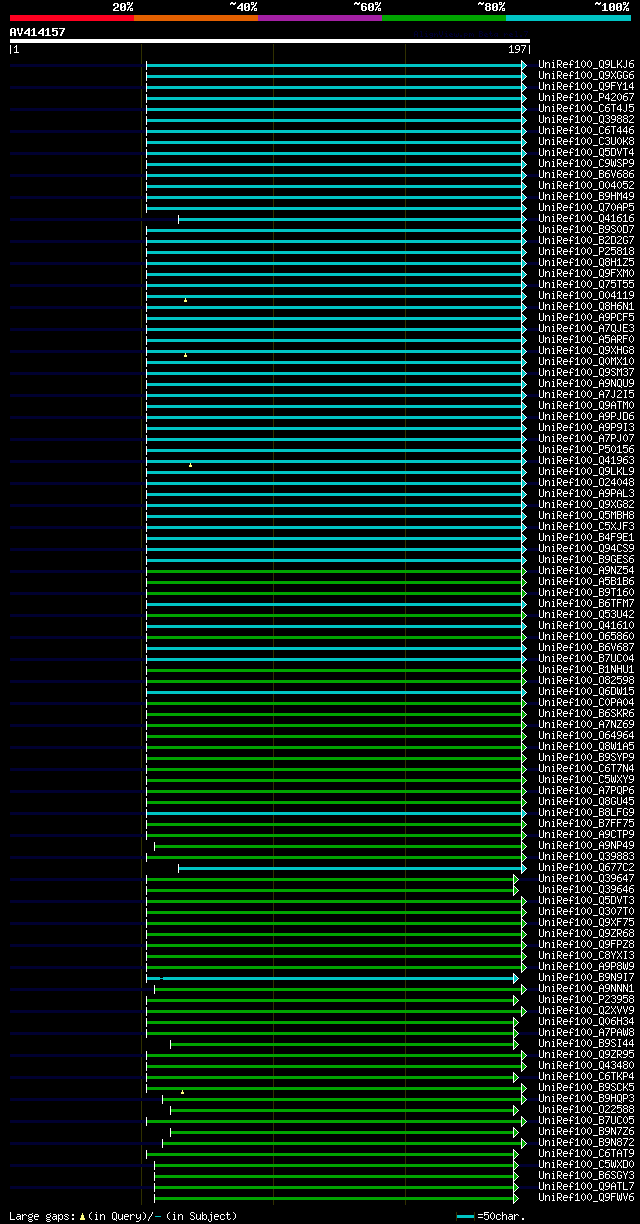Select the UniRef100_Q6DW15 label
640x1224 pixels.
pos(586,691)
